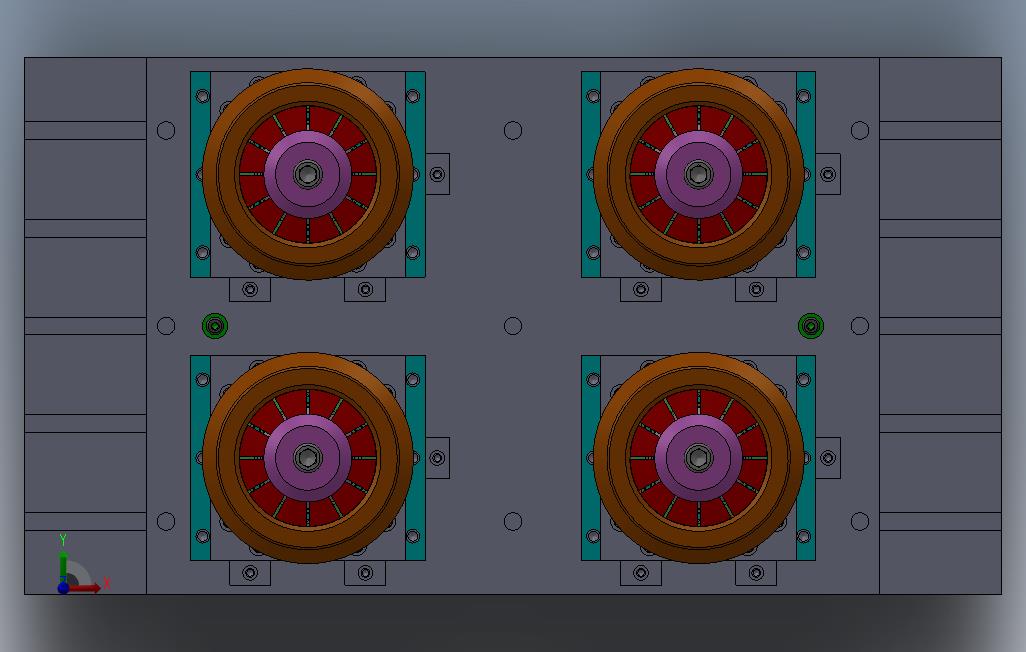Select the bottom-right plate hole near right rail

pos(860,521)
